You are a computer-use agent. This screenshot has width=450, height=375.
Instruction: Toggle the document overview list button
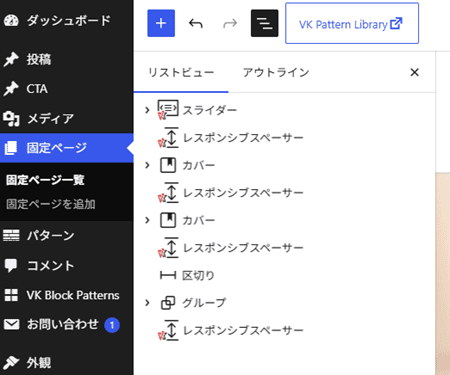pos(264,23)
